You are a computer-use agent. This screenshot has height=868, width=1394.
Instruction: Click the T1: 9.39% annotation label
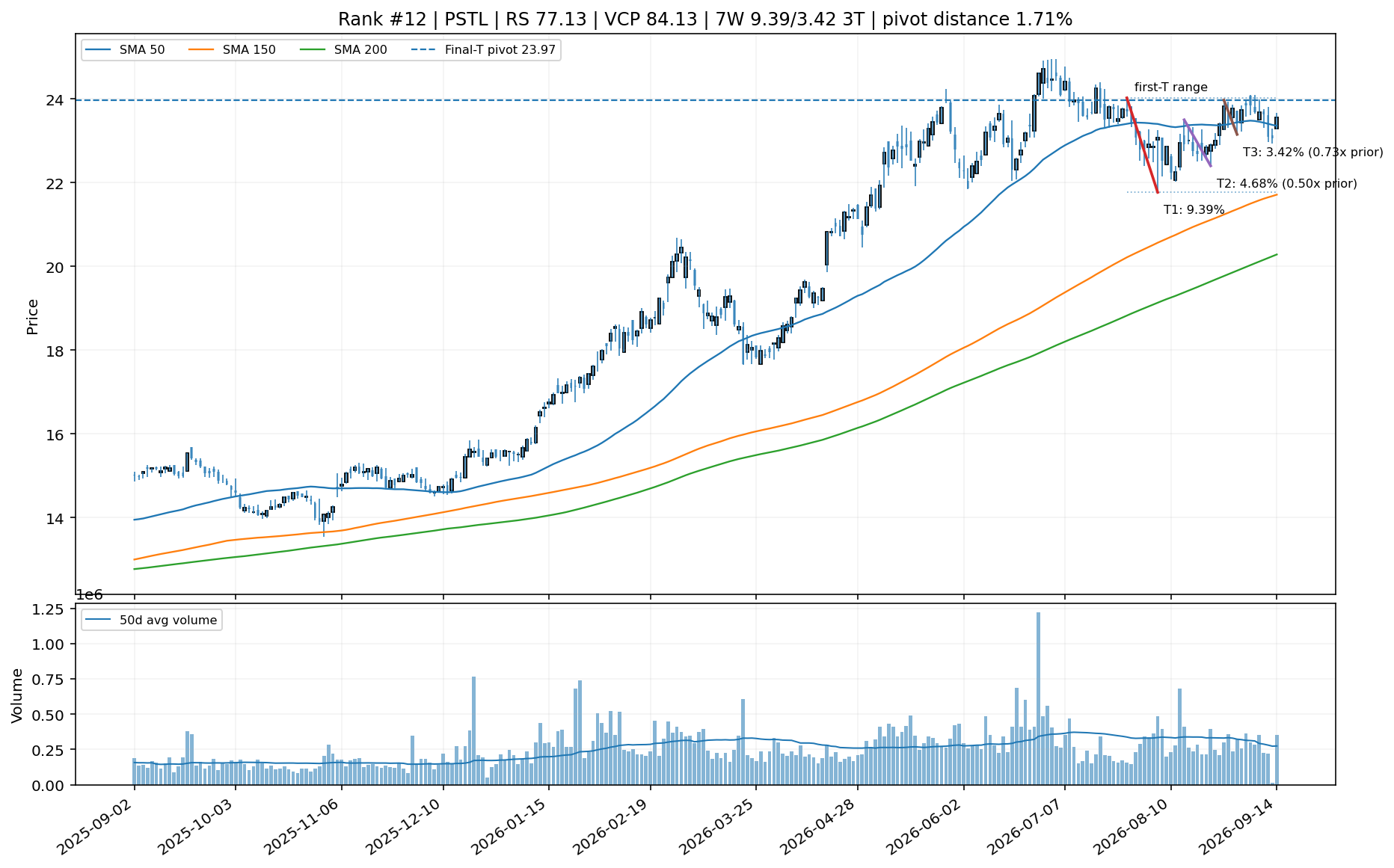point(1194,210)
